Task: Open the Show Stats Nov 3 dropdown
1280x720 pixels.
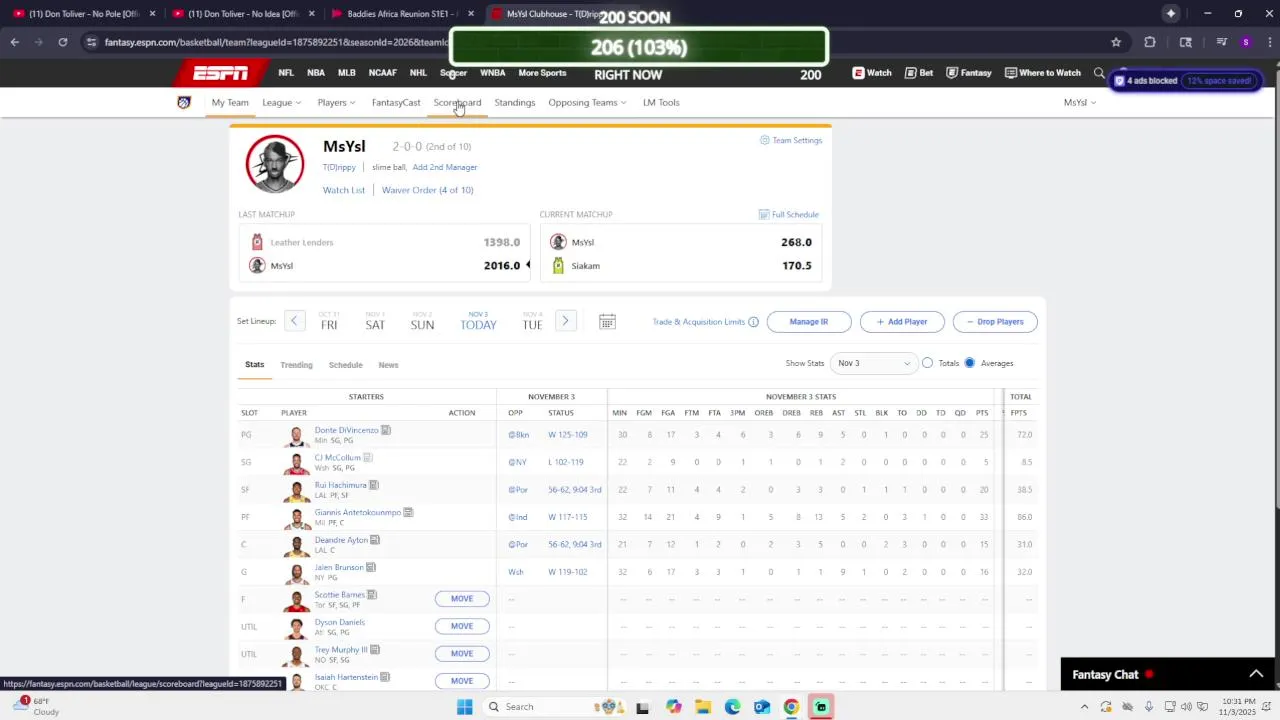Action: [x=874, y=363]
